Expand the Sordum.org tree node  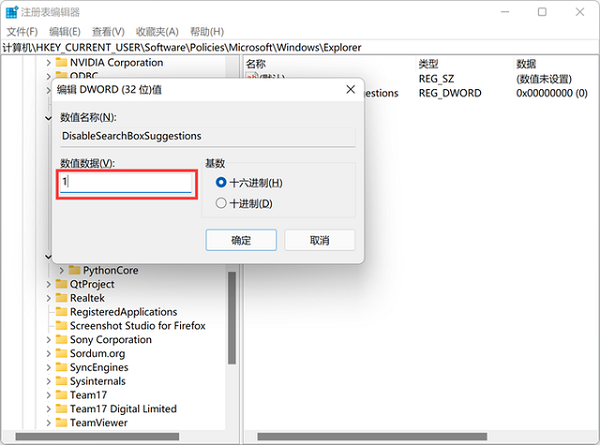pyautogui.click(x=48, y=354)
